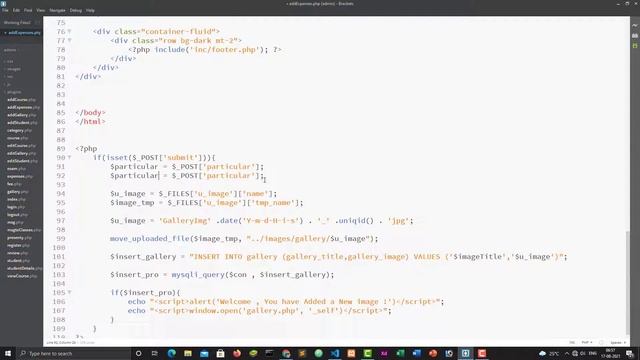This screenshot has width=640, height=360.
Task: Open expenses.php from file tree
Action: coord(19,176)
